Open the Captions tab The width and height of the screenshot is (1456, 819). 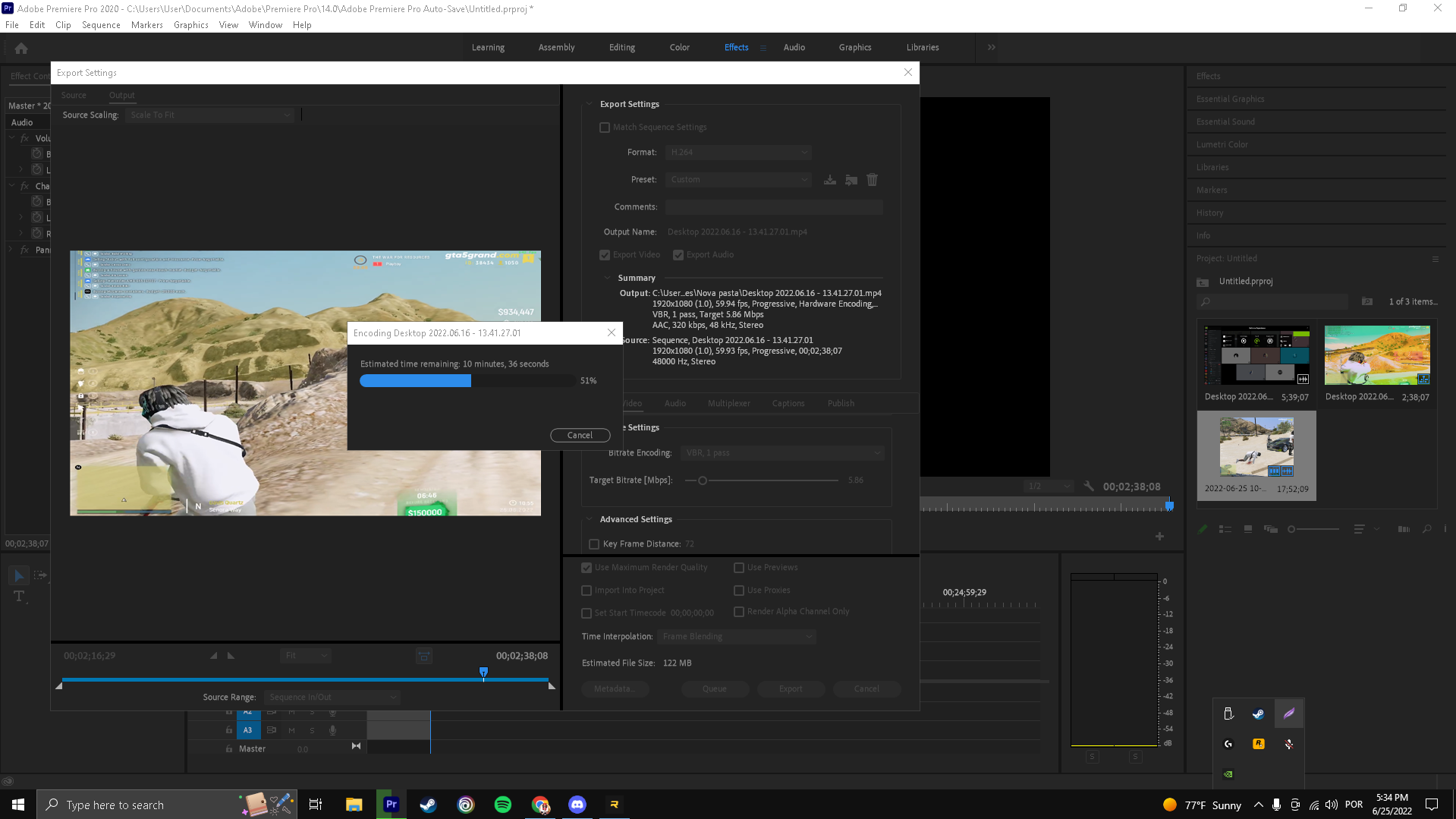(788, 404)
